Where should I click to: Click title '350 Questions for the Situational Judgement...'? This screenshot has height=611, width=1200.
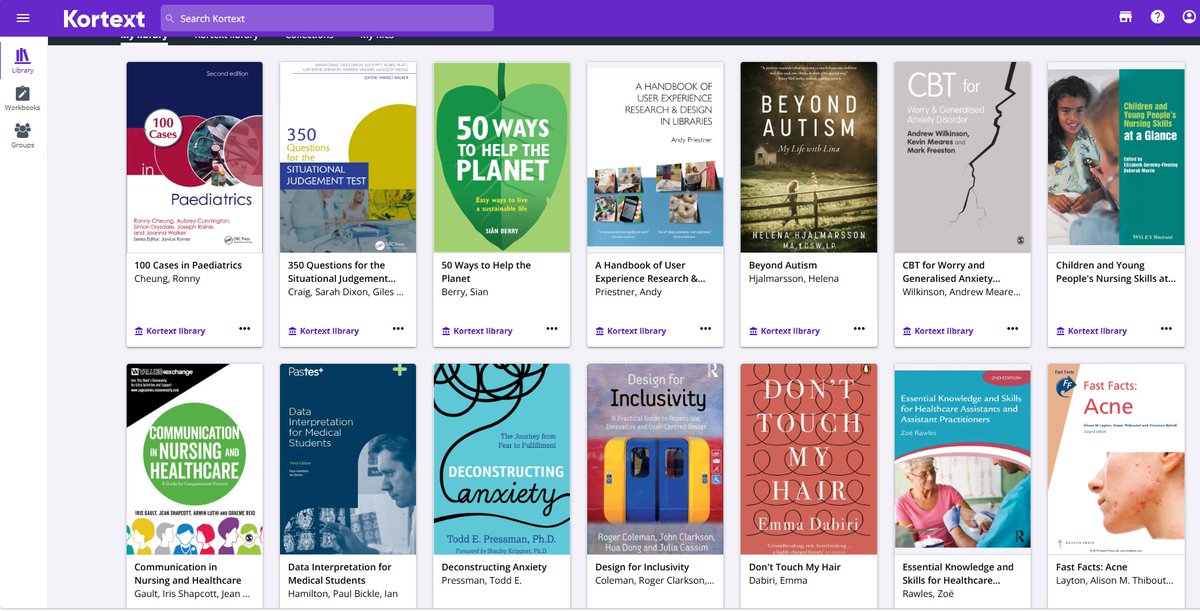(x=342, y=272)
